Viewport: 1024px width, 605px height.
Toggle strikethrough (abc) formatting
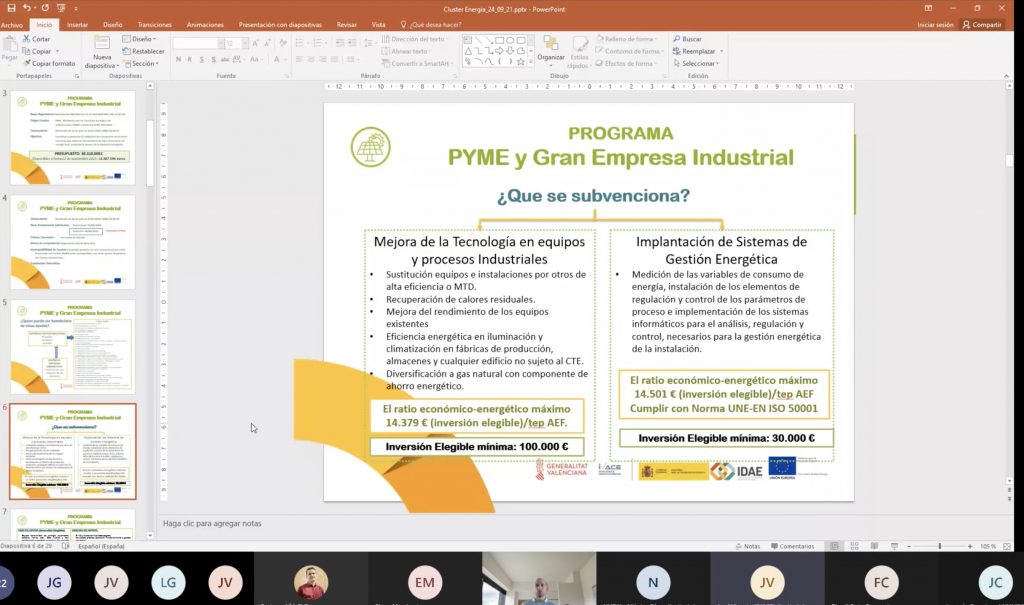225,59
